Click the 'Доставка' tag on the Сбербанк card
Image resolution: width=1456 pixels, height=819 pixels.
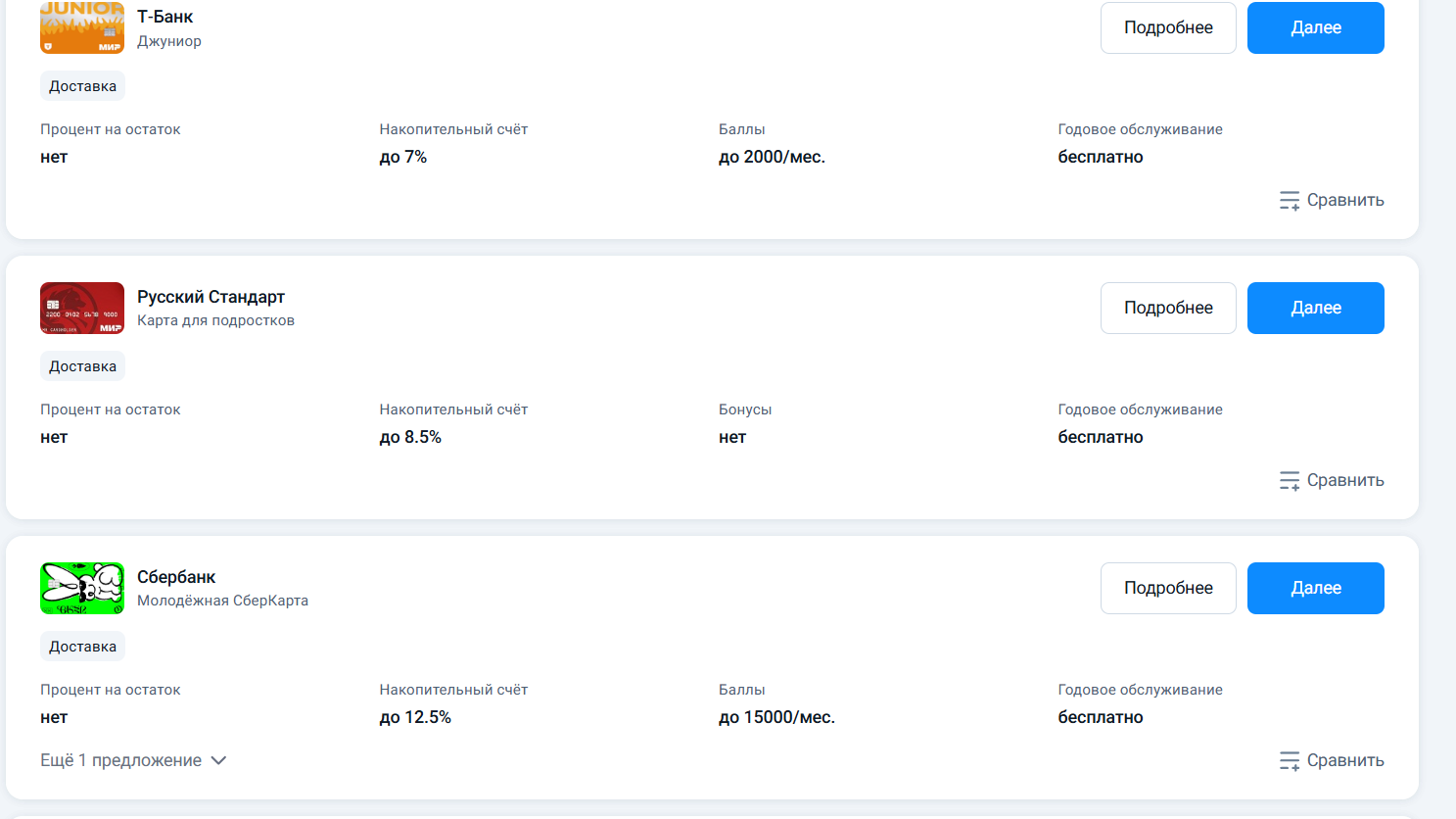82,647
